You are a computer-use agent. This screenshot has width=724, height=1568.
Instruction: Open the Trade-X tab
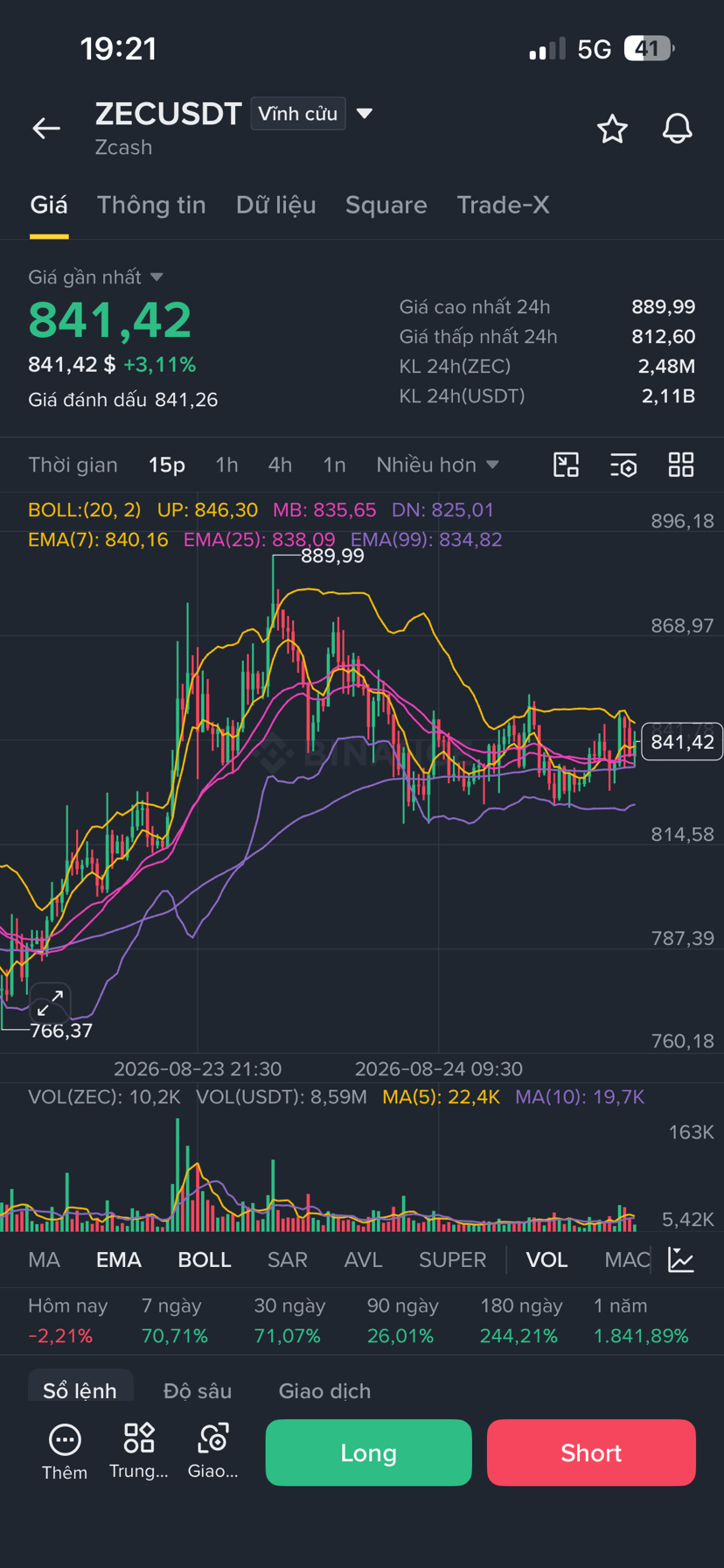click(x=503, y=205)
